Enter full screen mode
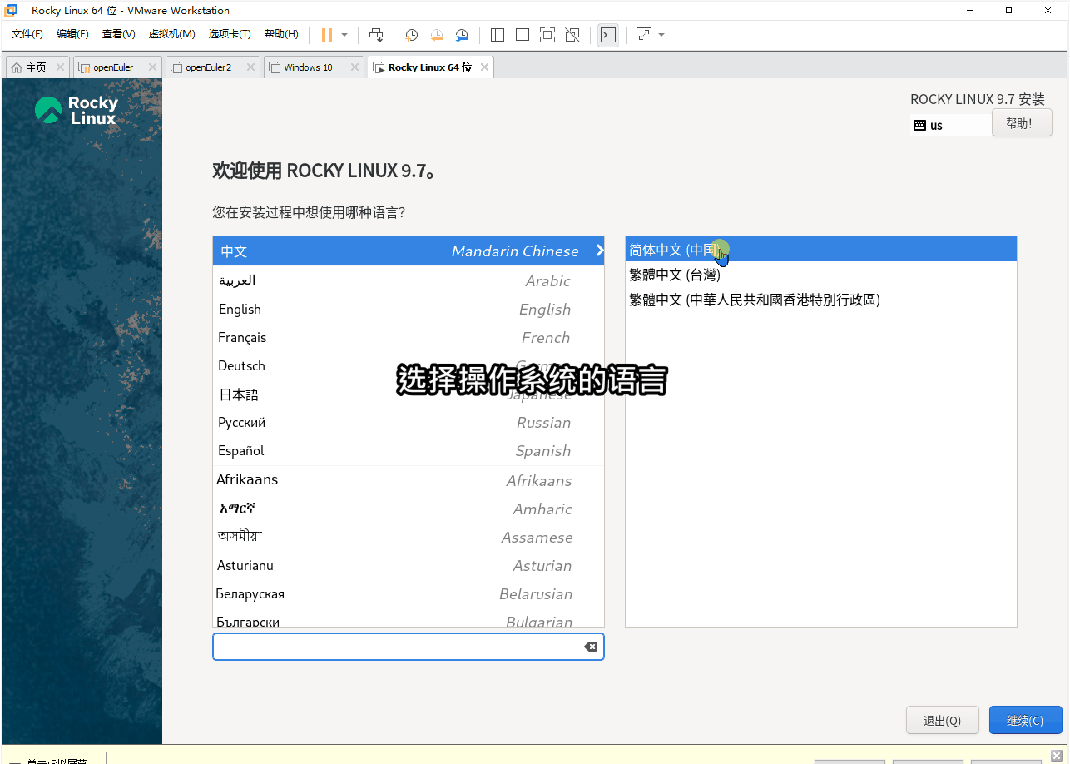1070x764 pixels. tap(547, 34)
